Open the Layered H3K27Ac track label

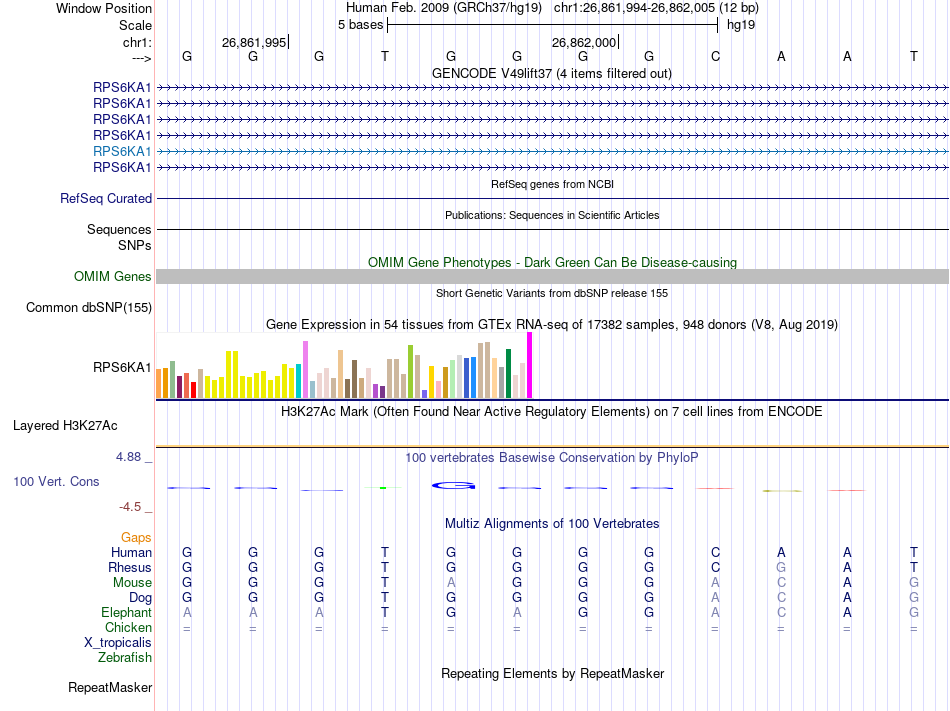(x=65, y=426)
